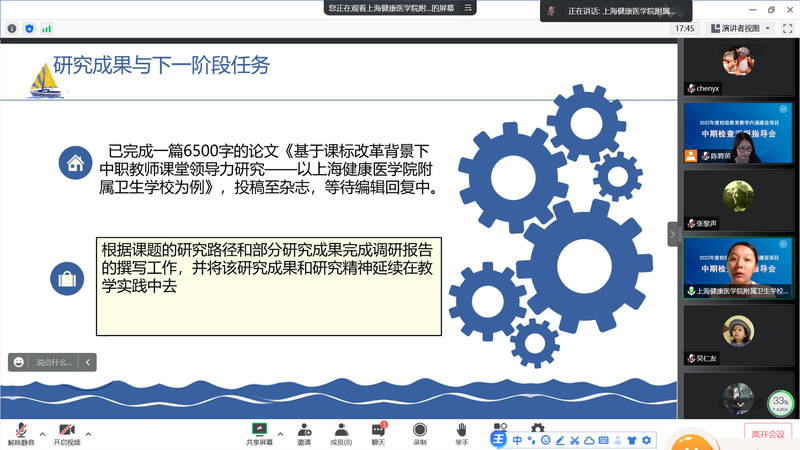800x450 pixels.
Task: Click 共享屏幕 share screen button
Action: click(x=260, y=433)
